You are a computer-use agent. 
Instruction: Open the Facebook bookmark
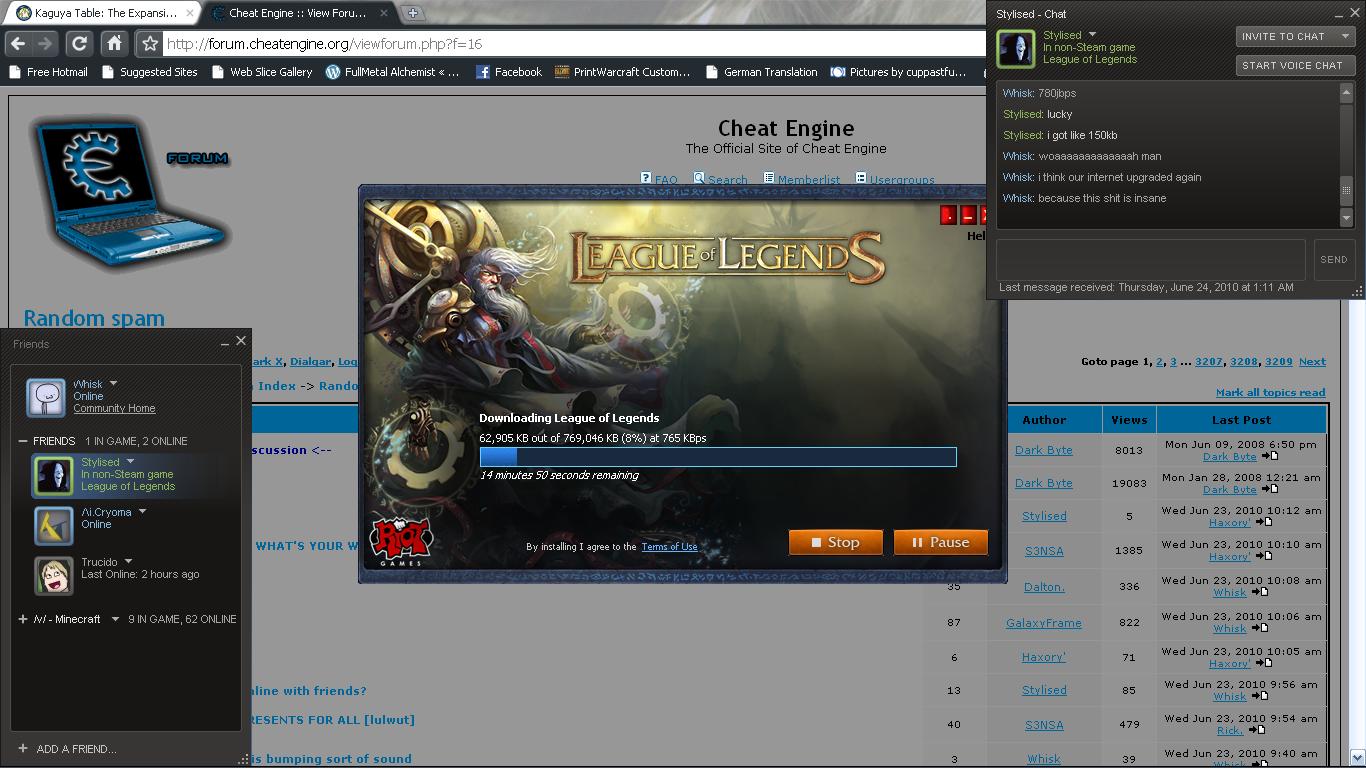tap(508, 72)
